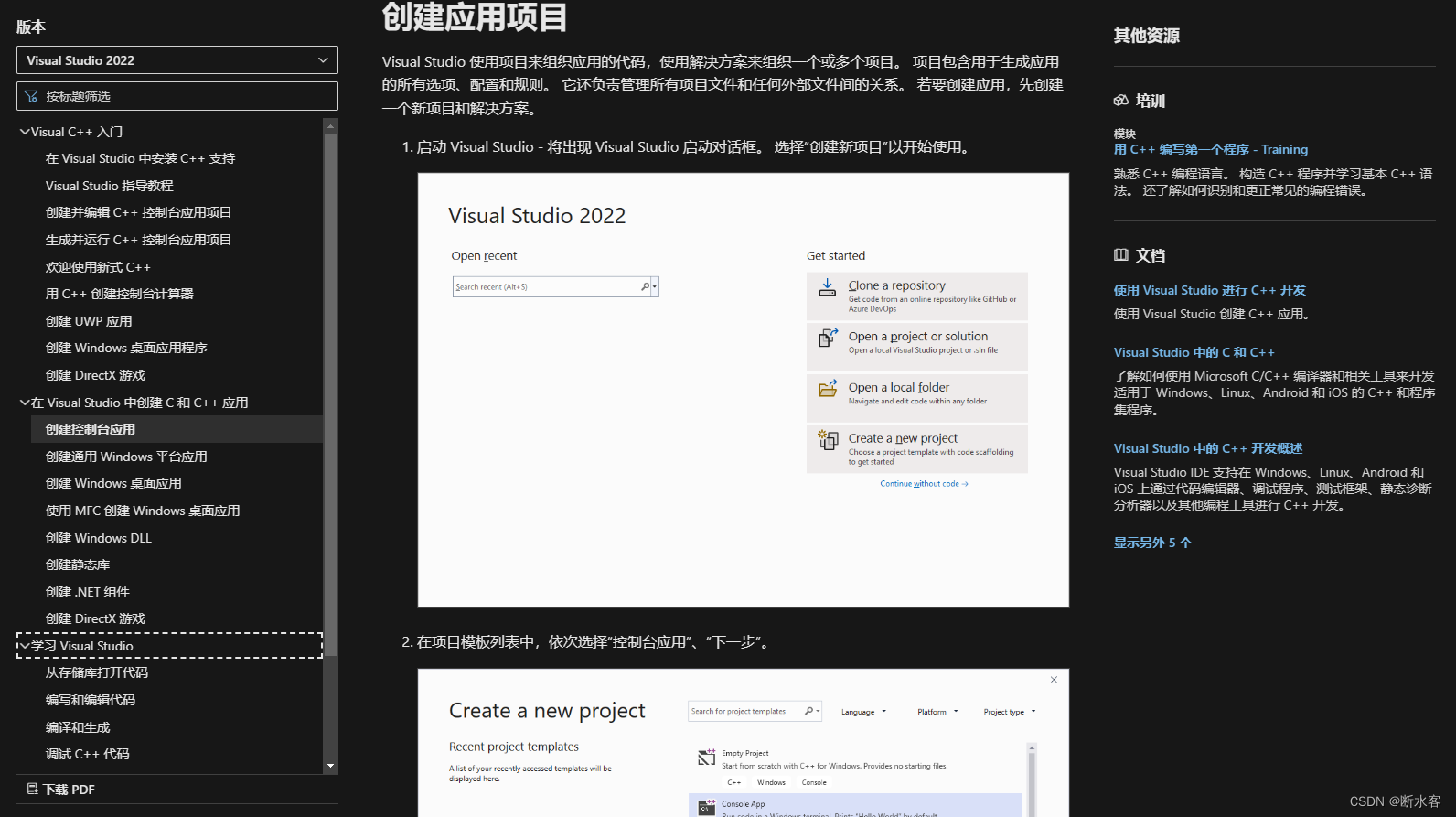Expand 显示另外 5 个 resources

point(1152,543)
